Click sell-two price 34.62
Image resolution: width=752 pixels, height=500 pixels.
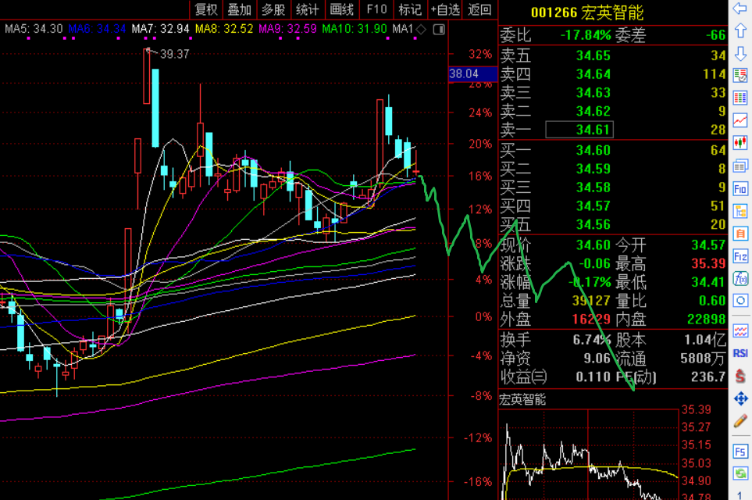click(593, 111)
